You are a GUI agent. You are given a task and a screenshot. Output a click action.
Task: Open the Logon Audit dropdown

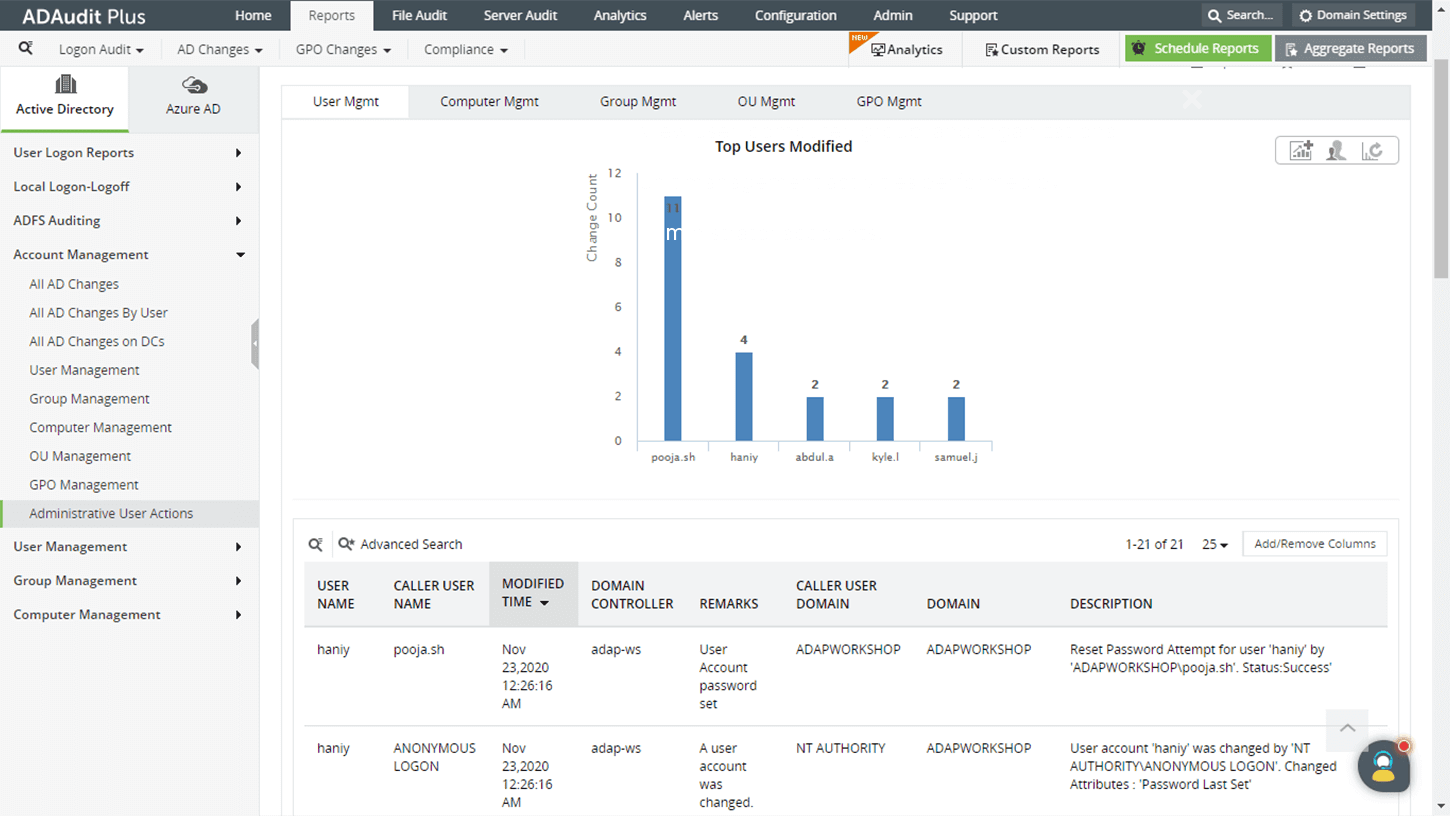tap(101, 49)
